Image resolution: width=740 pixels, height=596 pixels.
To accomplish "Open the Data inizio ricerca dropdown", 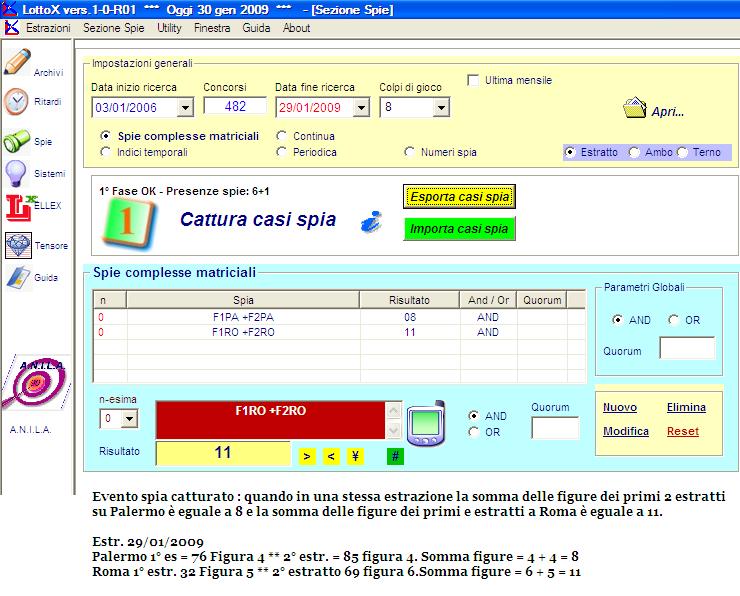I will pyautogui.click(x=185, y=108).
